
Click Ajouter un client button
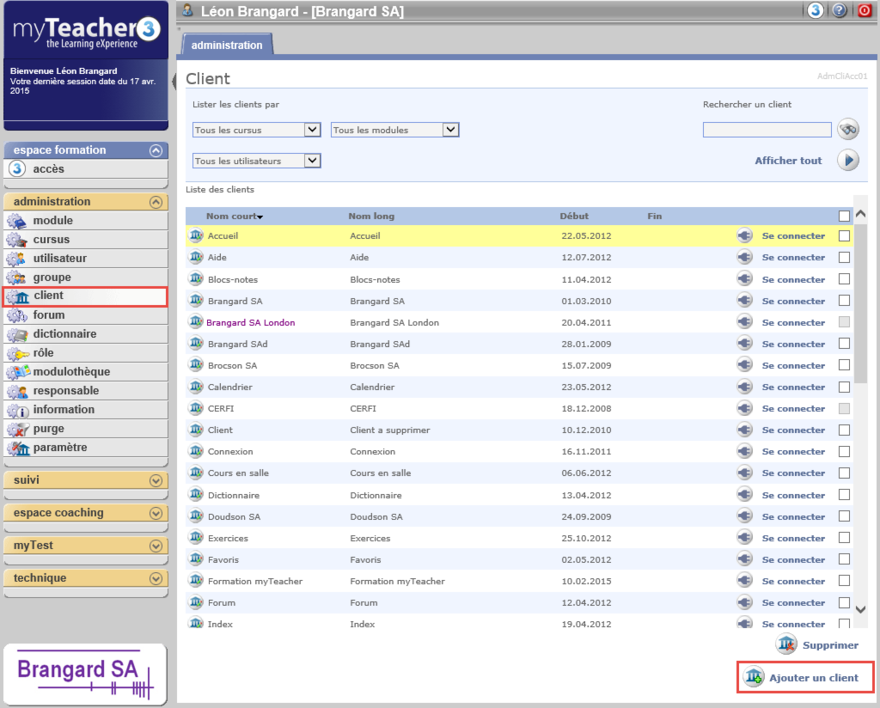(x=804, y=678)
